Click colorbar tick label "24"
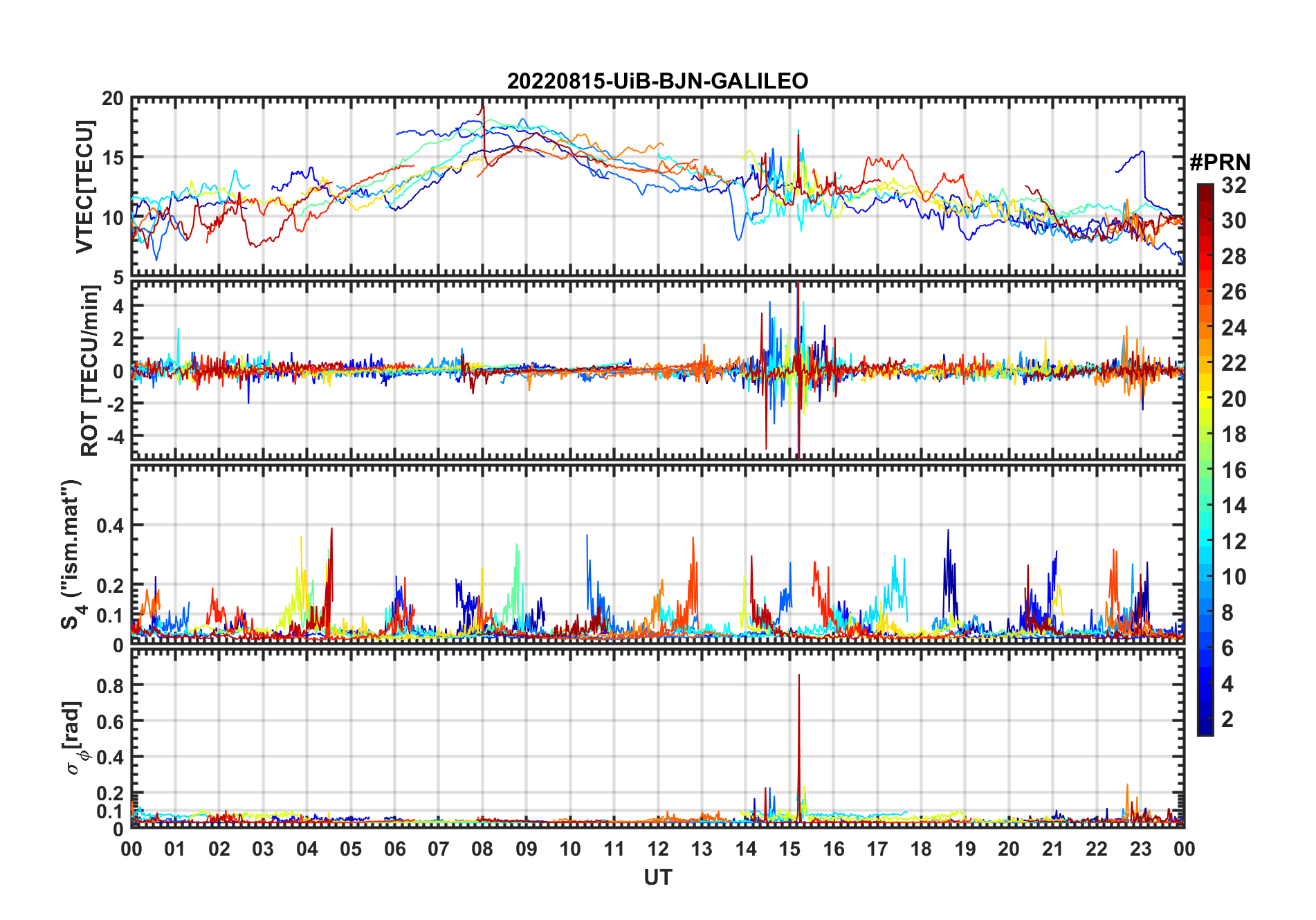Image resolution: width=1316 pixels, height=920 pixels. pos(1234,327)
